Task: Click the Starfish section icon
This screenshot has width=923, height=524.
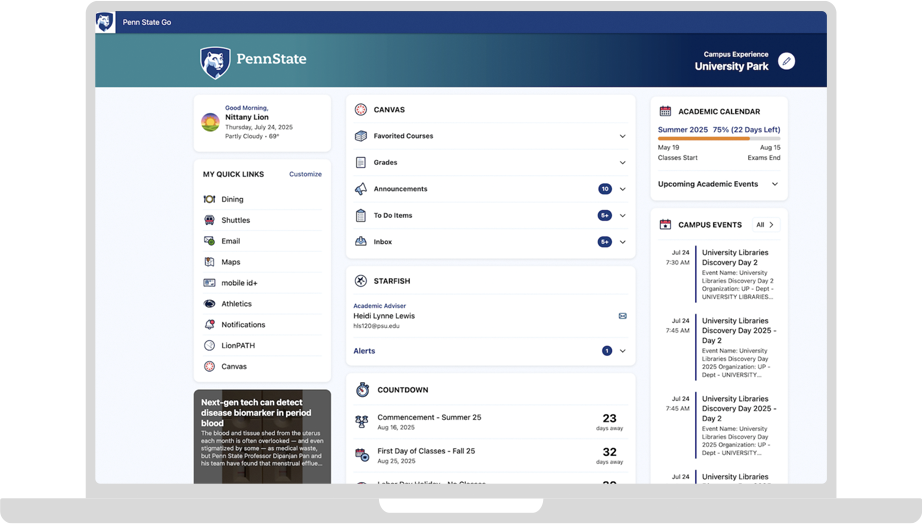Action: 361,281
